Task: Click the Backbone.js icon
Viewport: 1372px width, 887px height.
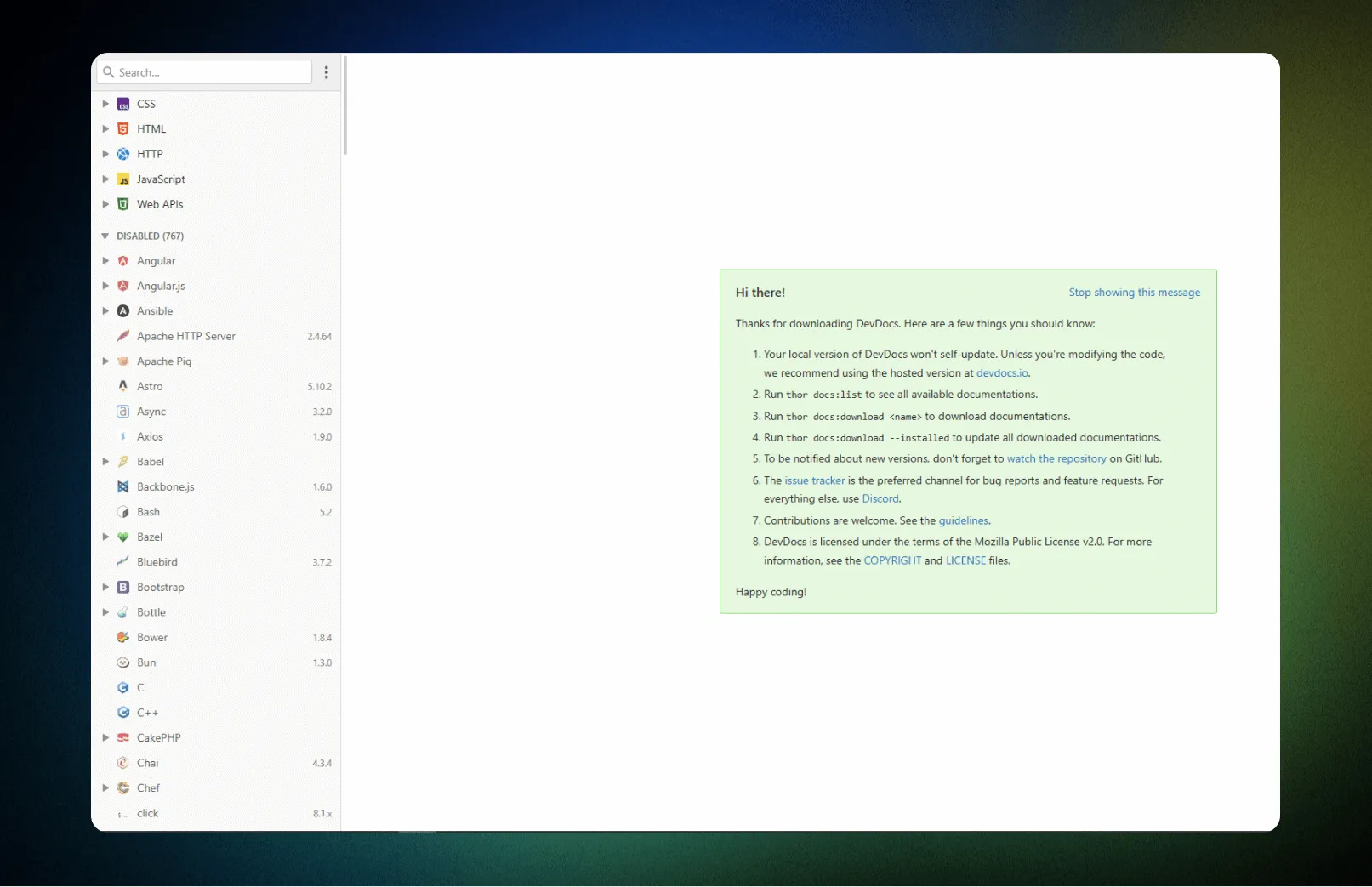Action: [123, 487]
